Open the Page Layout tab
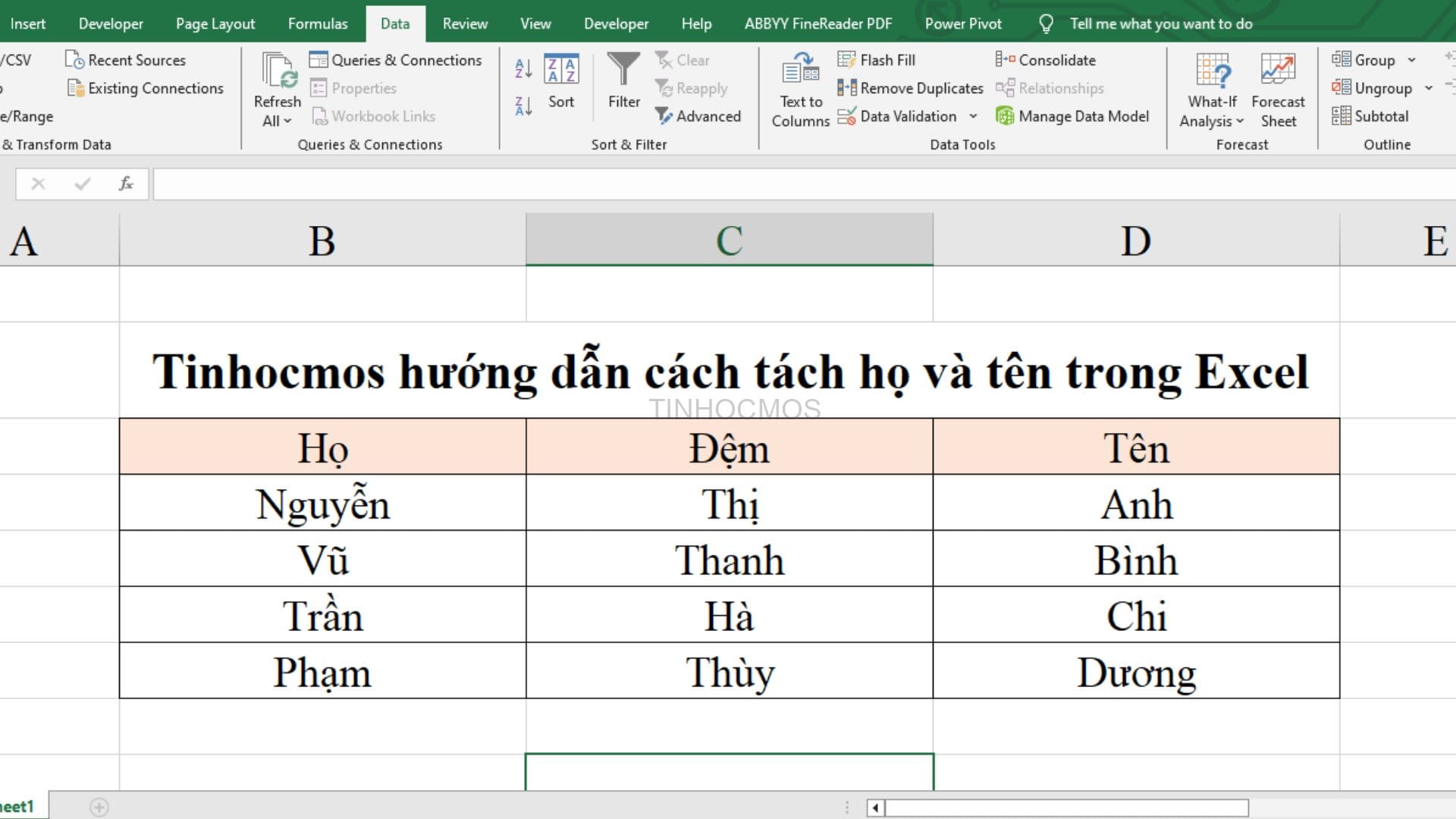 click(x=215, y=24)
